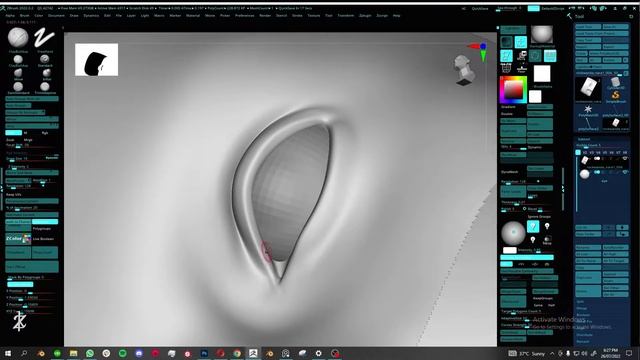The image size is (640, 360).
Task: Click the light placement sphere
Action: 513,233
